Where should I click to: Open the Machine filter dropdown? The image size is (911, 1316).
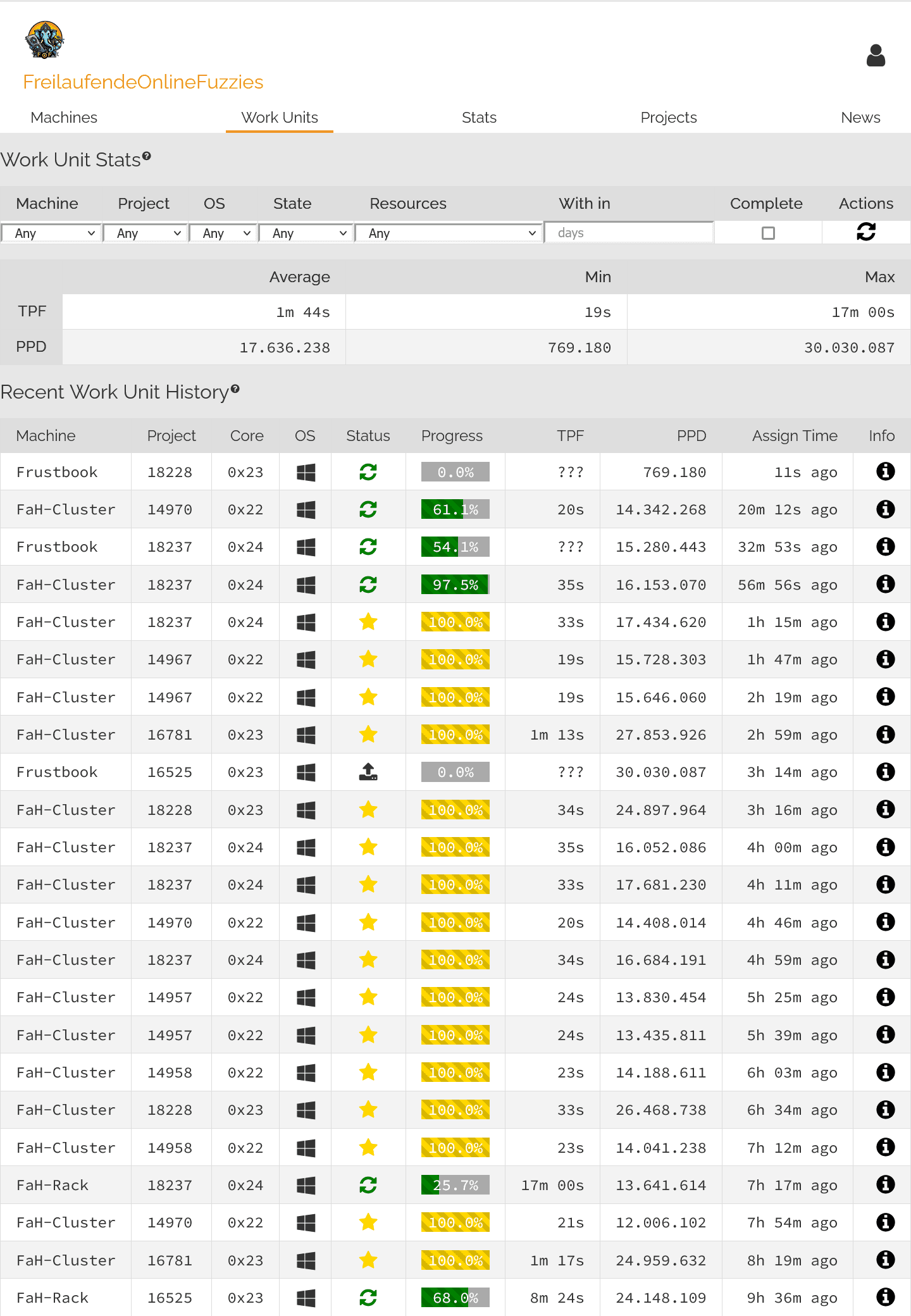[51, 233]
